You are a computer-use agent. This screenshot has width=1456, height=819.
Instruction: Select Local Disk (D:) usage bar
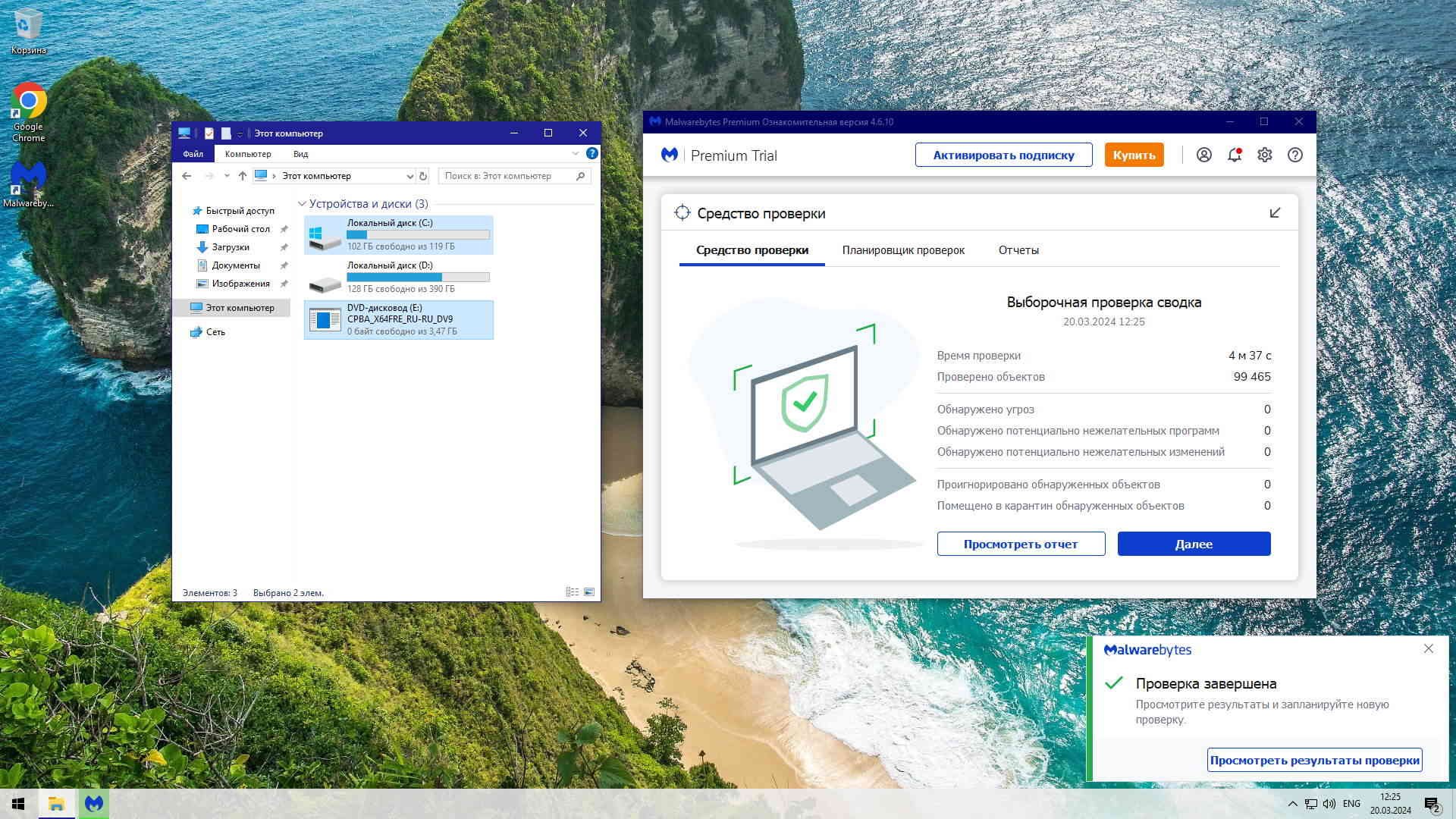coord(418,277)
